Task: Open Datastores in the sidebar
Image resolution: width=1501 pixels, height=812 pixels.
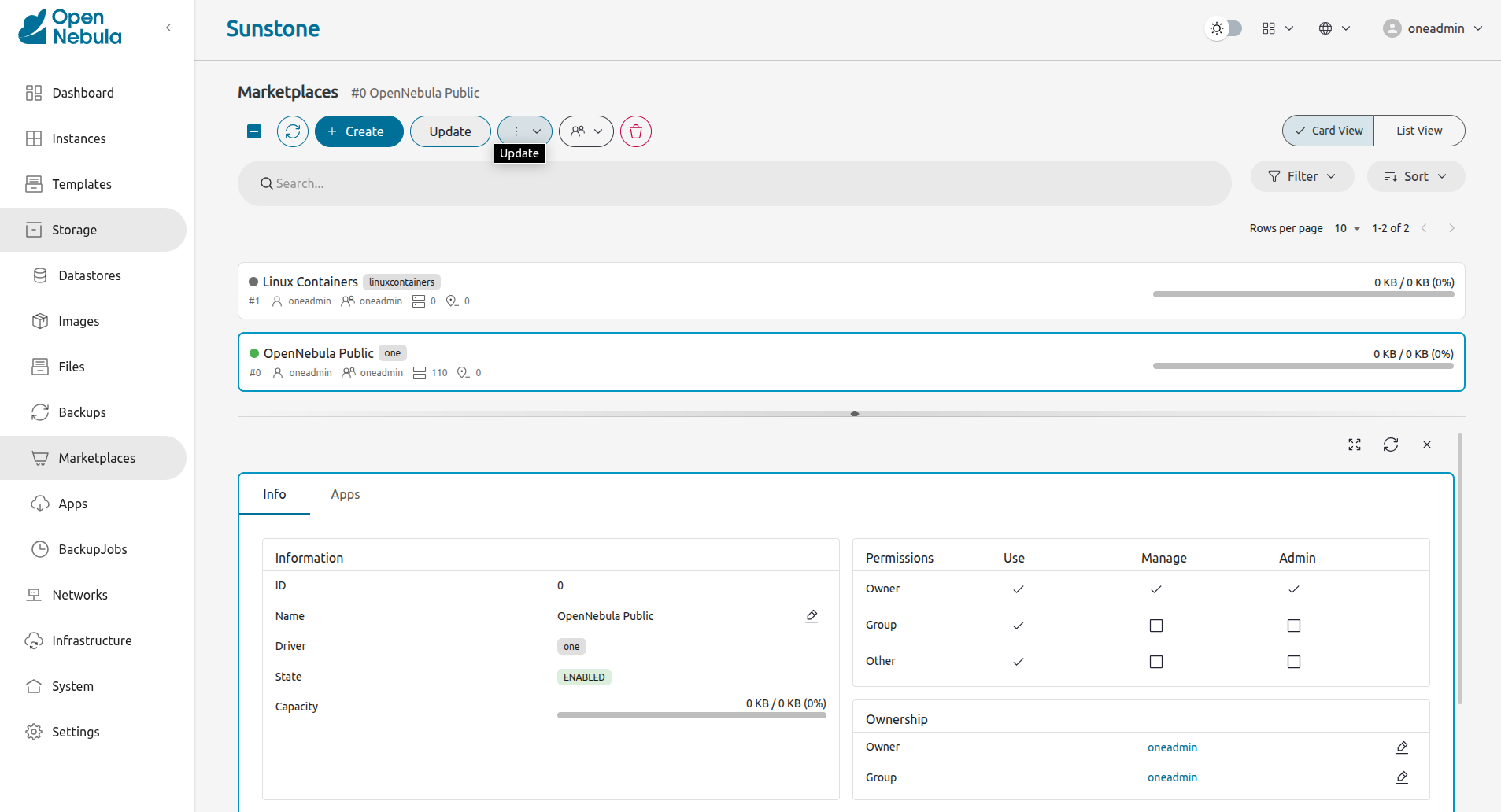Action: pos(93,275)
